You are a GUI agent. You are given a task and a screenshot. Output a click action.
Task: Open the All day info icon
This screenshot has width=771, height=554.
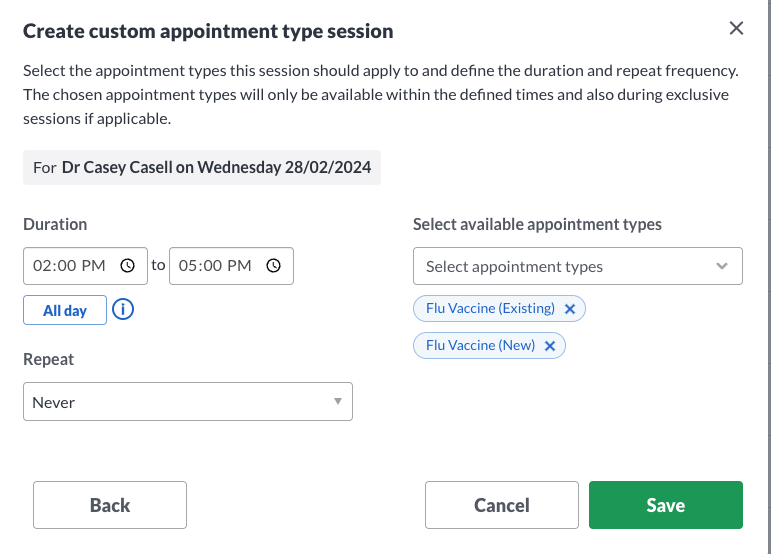123,310
